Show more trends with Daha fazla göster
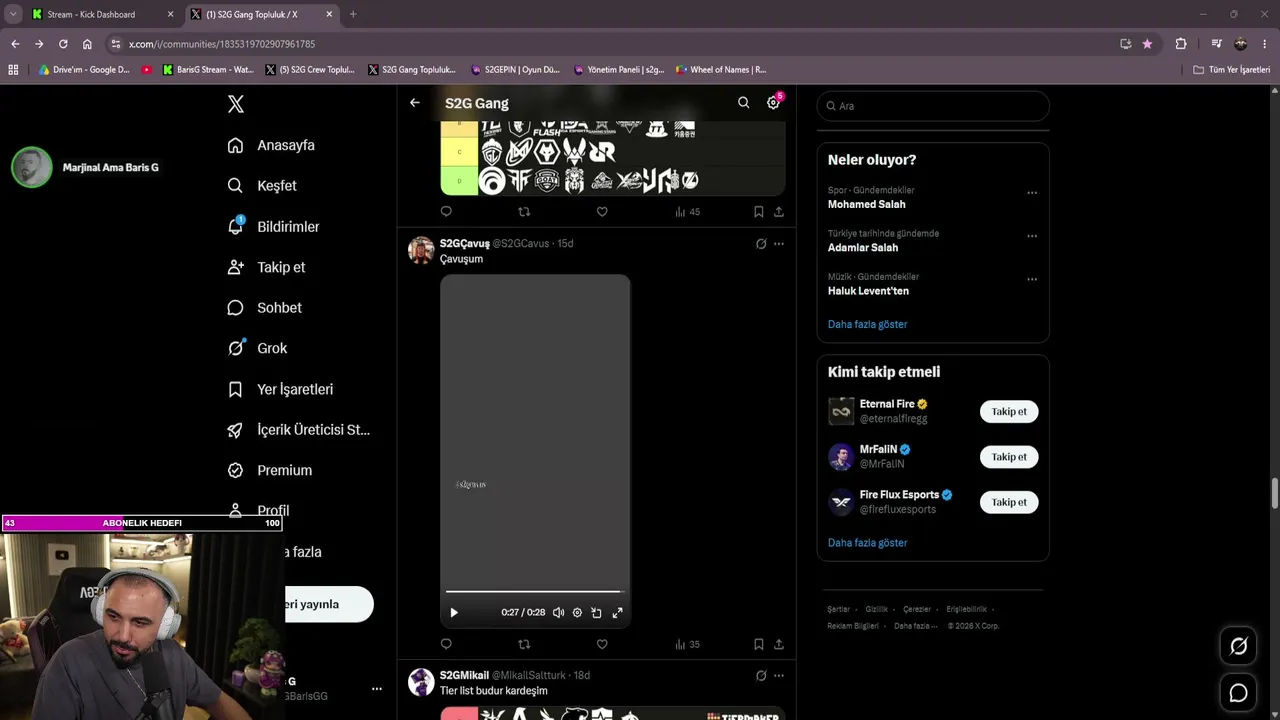Image resolution: width=1280 pixels, height=720 pixels. (x=868, y=324)
